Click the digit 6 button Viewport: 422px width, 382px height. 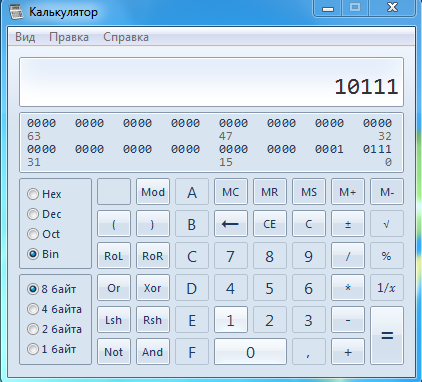(x=309, y=288)
